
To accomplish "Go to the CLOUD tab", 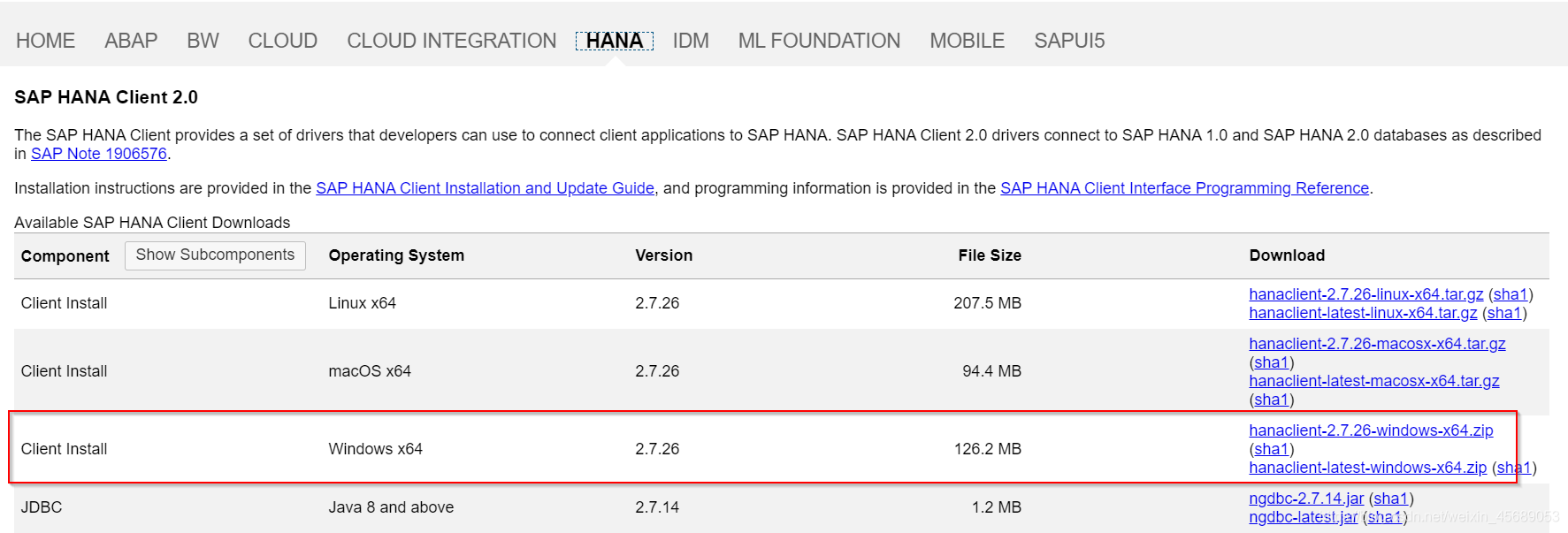I will point(282,41).
